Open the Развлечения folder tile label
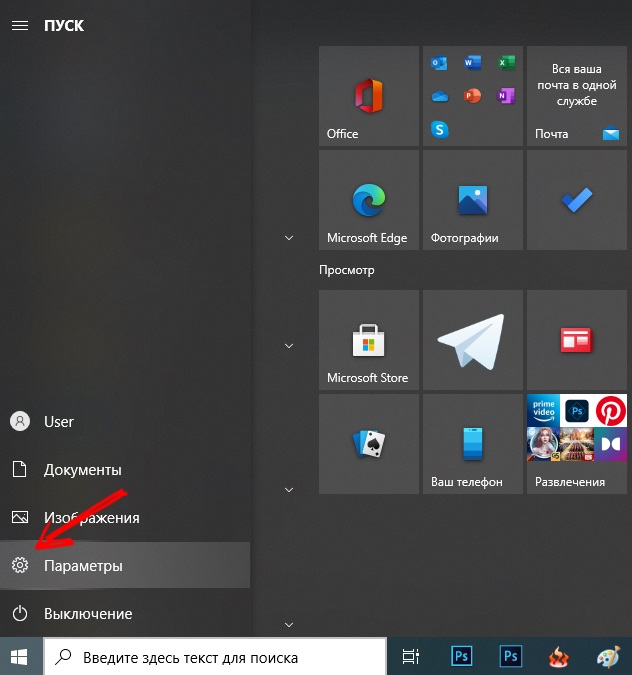 (x=570, y=482)
